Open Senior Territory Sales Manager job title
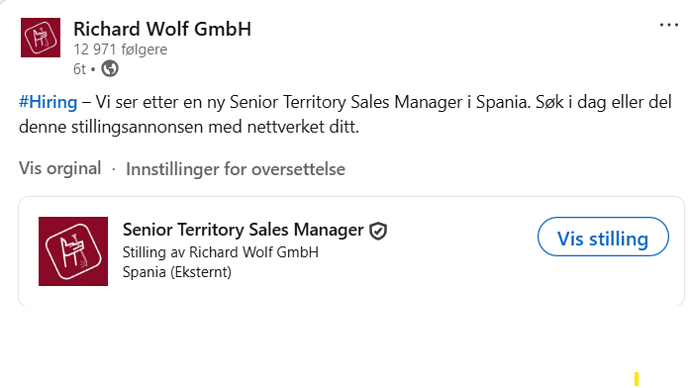Viewport: 690px width, 388px height. (243, 230)
